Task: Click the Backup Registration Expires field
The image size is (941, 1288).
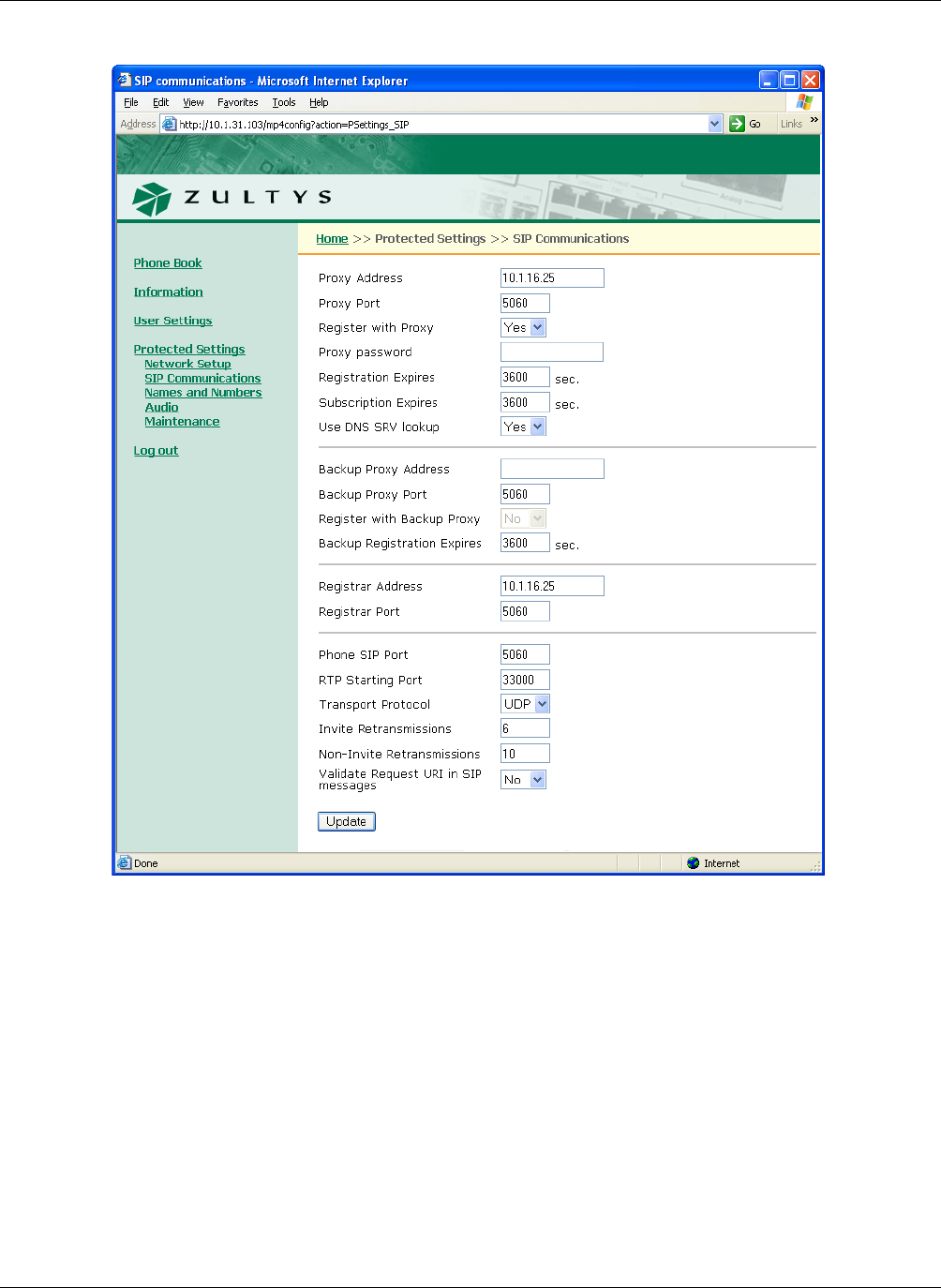Action: click(x=525, y=543)
